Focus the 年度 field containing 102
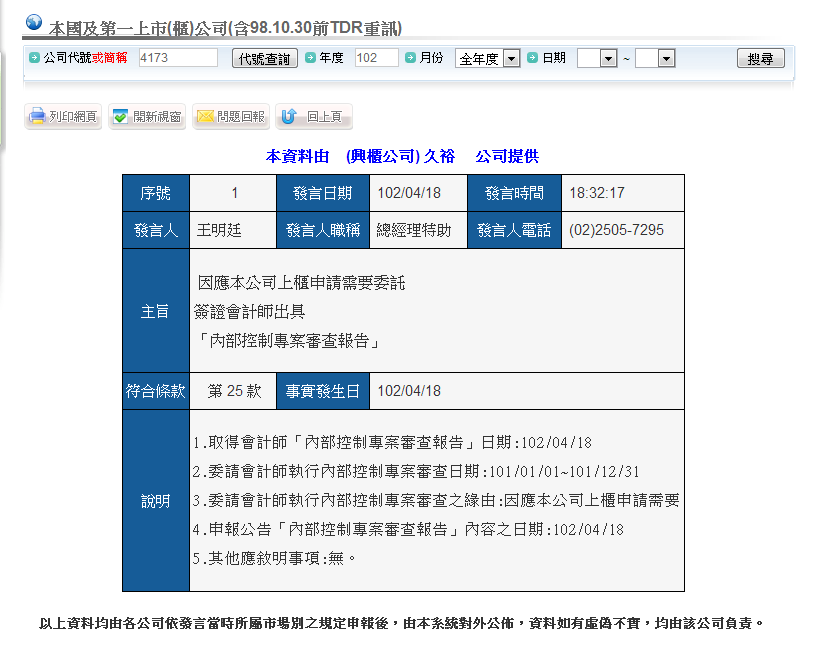Screen dimensions: 824x645 (x=376, y=58)
